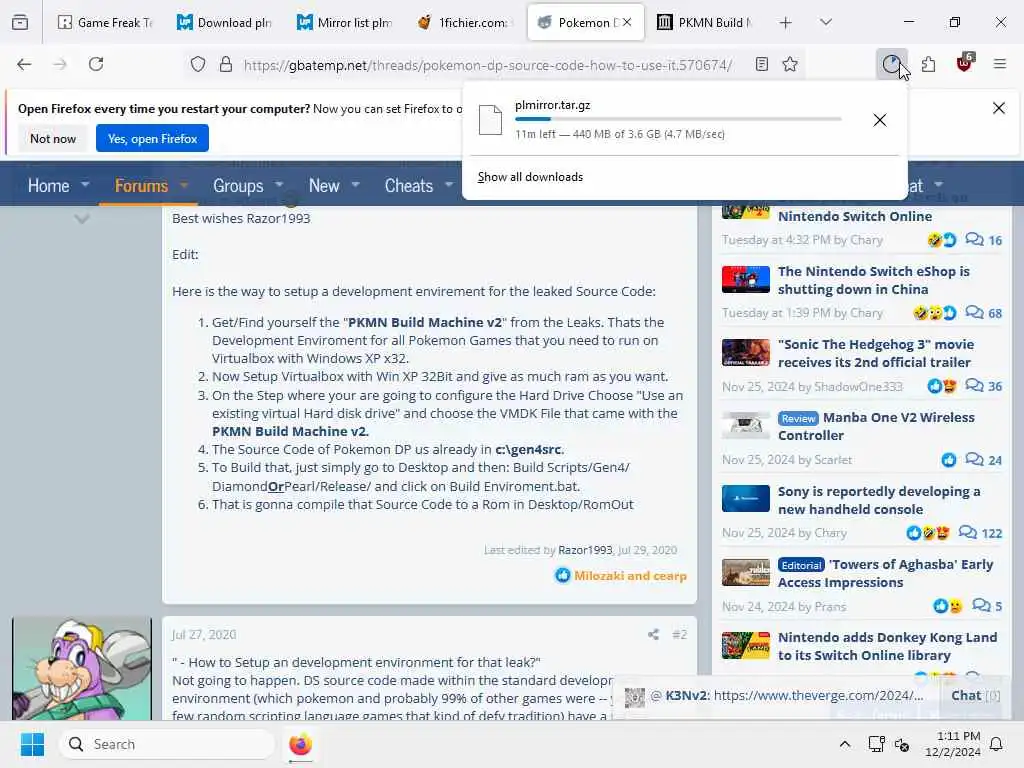This screenshot has height=768, width=1024.
Task: Open the Home navigation menu item
Action: 48,185
